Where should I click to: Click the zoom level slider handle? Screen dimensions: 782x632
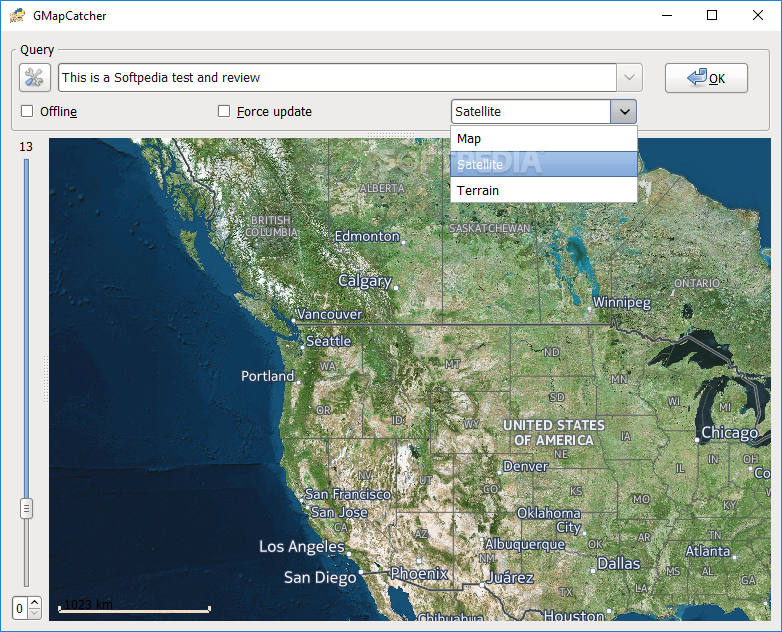point(26,508)
